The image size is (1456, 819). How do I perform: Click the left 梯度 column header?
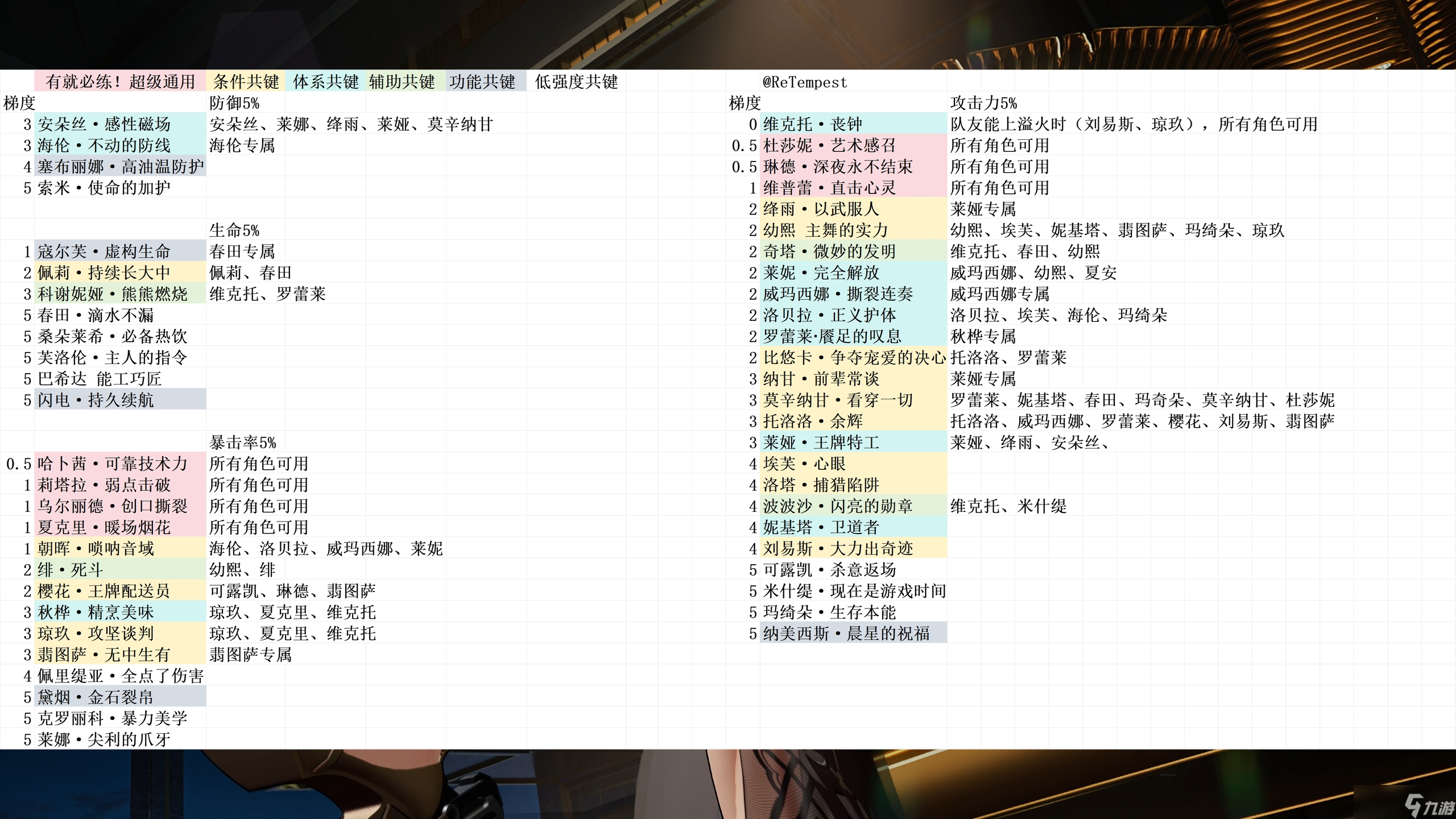point(19,103)
